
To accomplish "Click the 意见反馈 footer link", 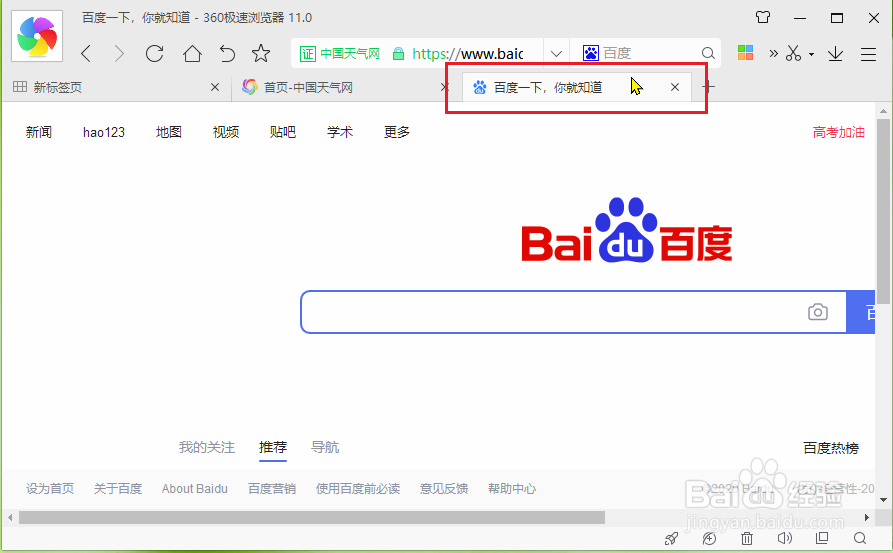I will (444, 489).
